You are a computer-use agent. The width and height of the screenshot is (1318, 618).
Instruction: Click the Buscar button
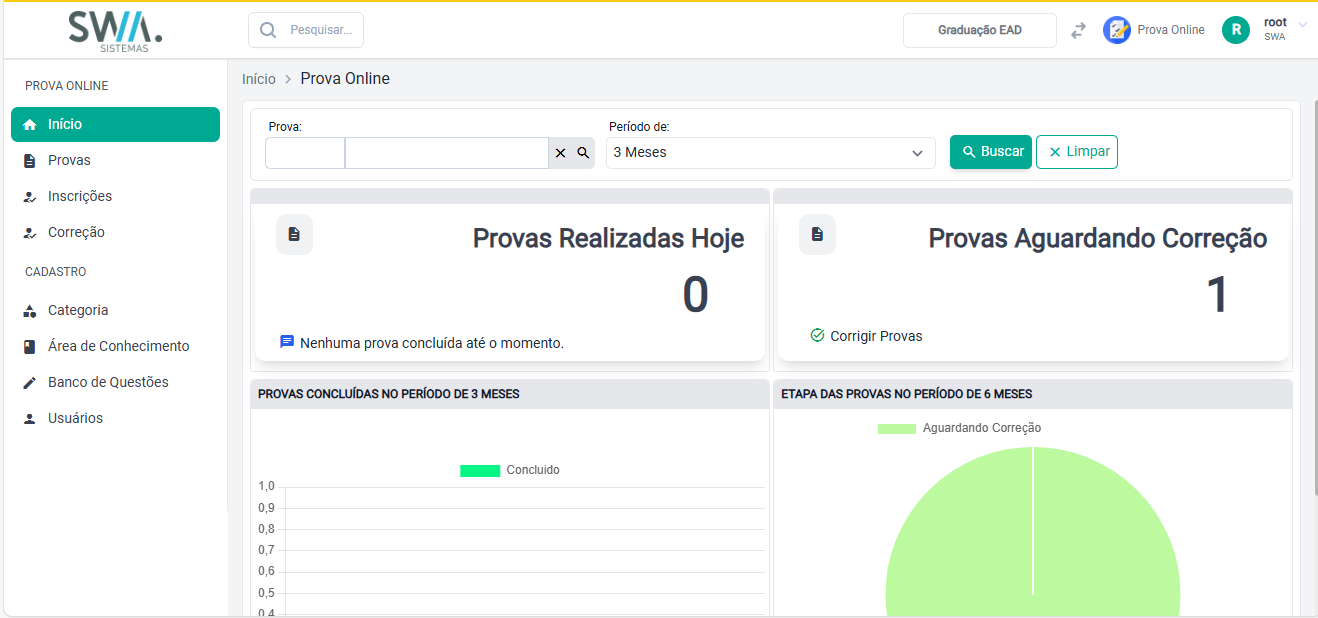pyautogui.click(x=991, y=152)
